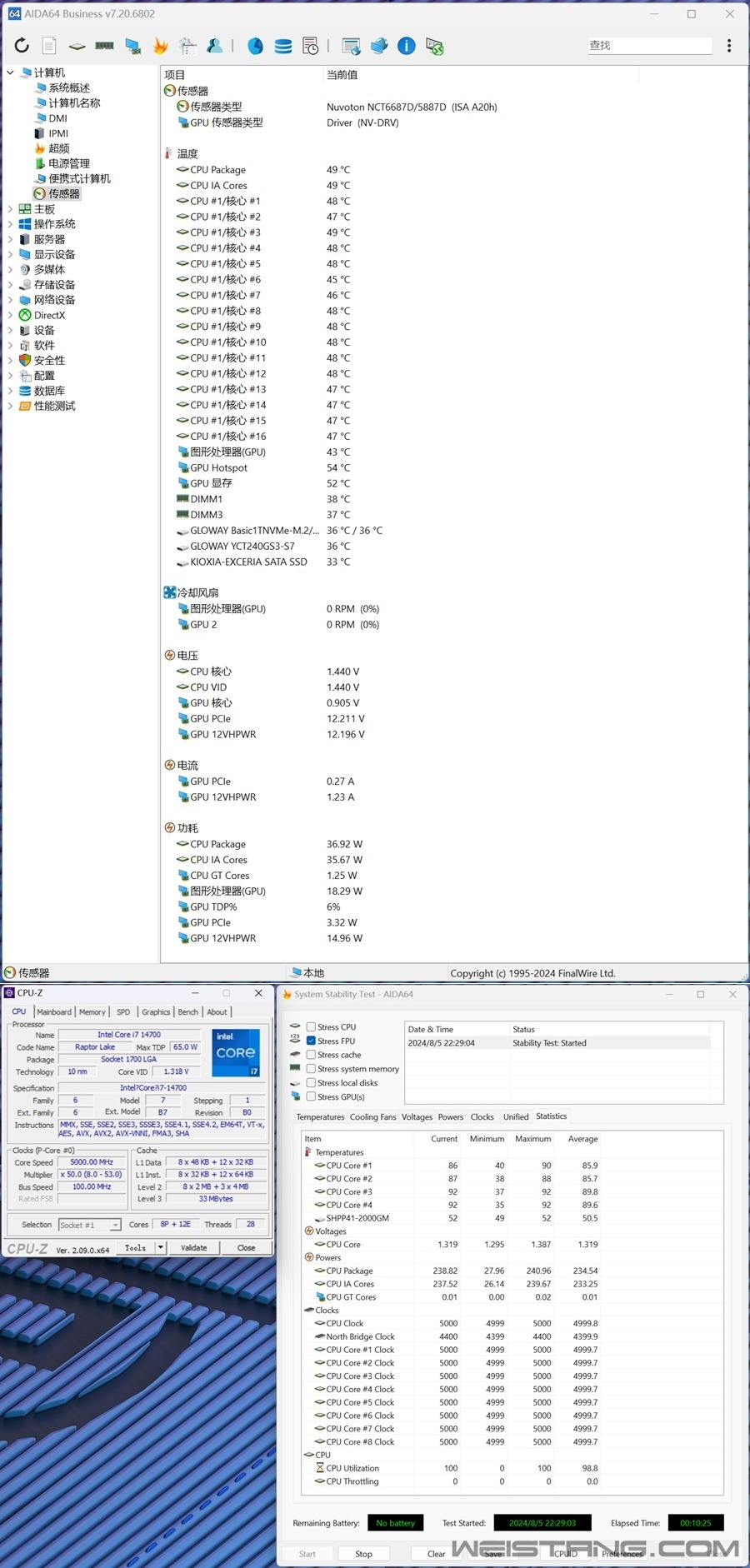Click the 查找 search field
The image size is (750, 1568).
tap(650, 46)
